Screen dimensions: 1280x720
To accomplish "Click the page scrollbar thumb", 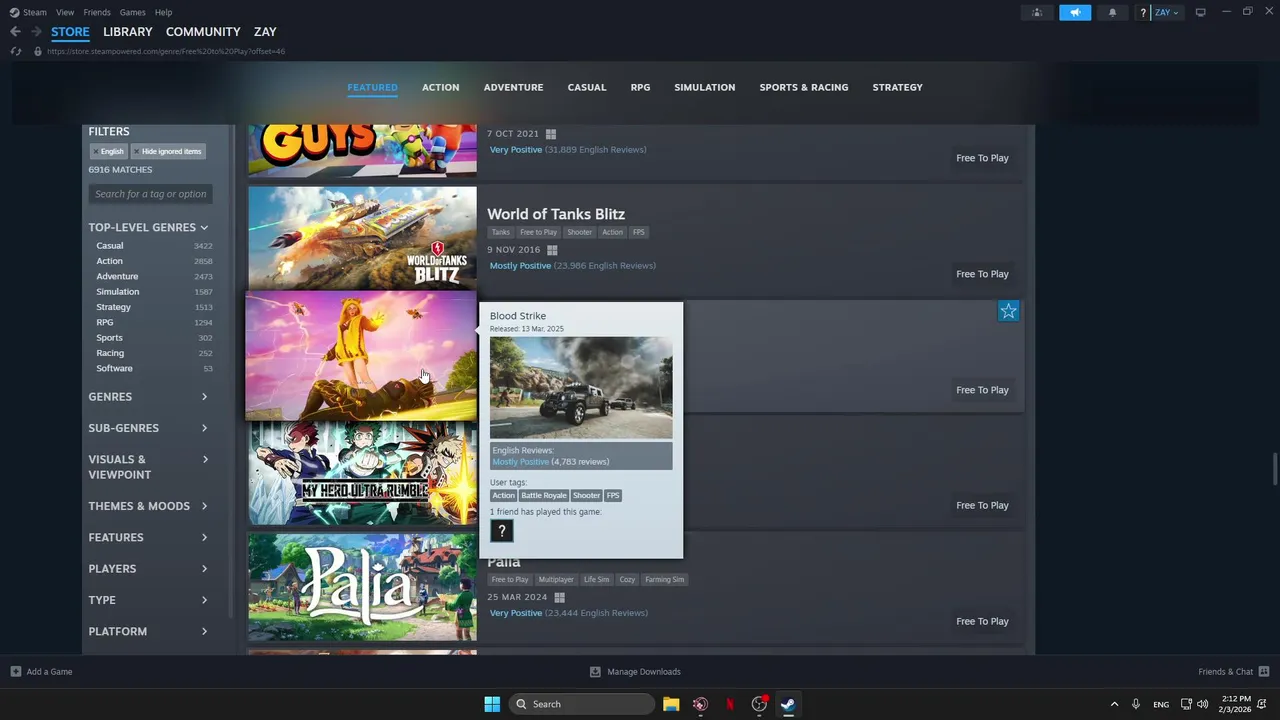I will coord(1274,468).
